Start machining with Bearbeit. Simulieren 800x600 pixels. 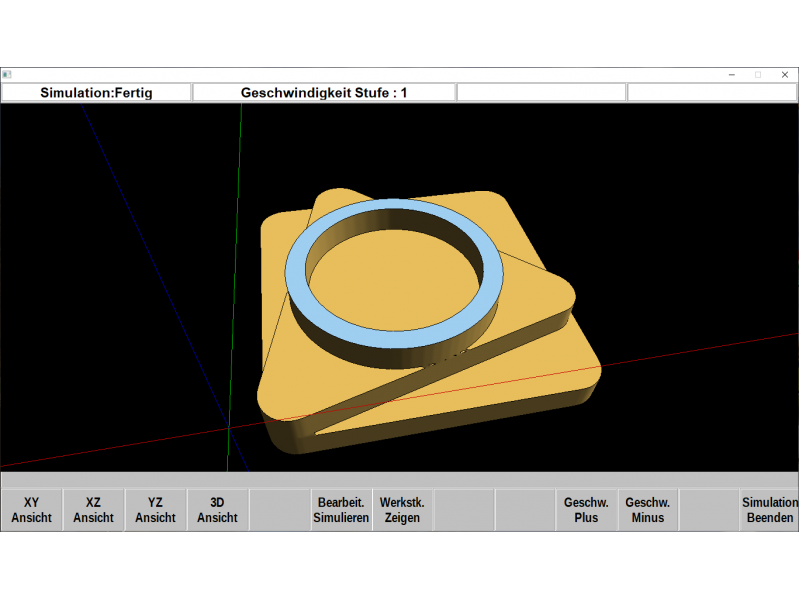341,509
